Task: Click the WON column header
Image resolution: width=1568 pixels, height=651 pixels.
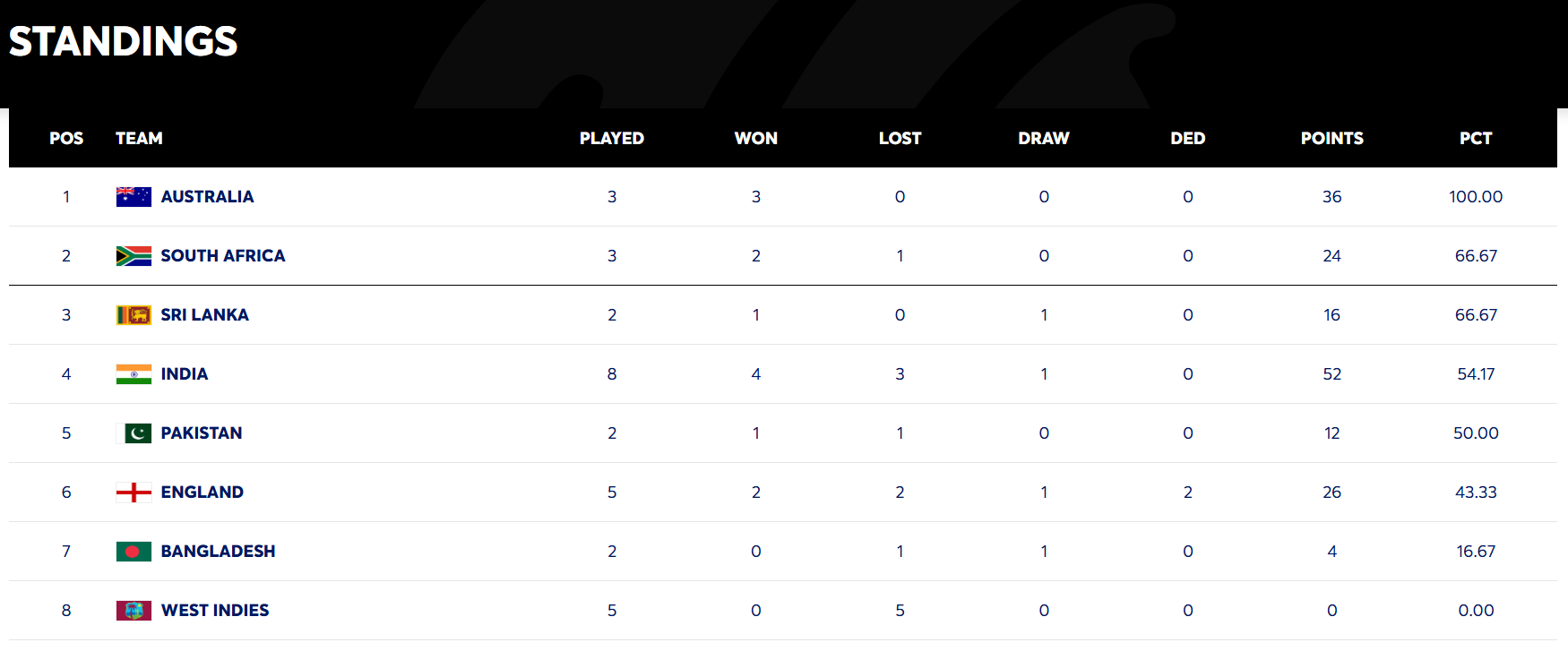Action: (x=756, y=139)
